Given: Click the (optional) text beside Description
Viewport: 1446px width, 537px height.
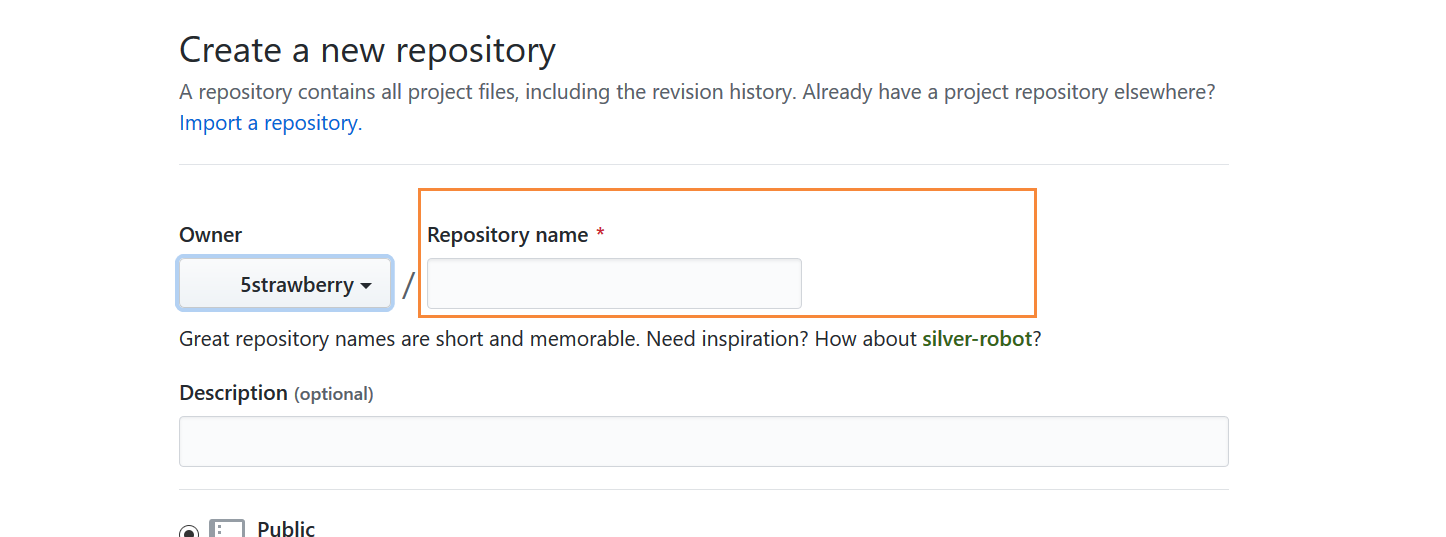Looking at the screenshot, I should (333, 394).
